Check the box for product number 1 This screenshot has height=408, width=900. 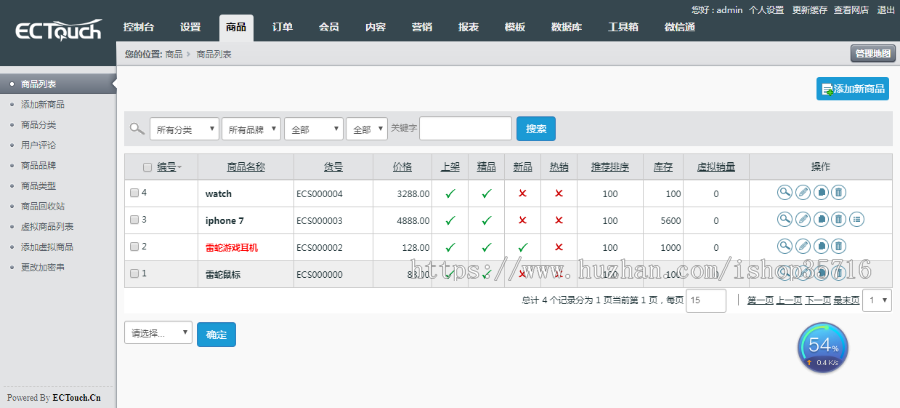(134, 274)
